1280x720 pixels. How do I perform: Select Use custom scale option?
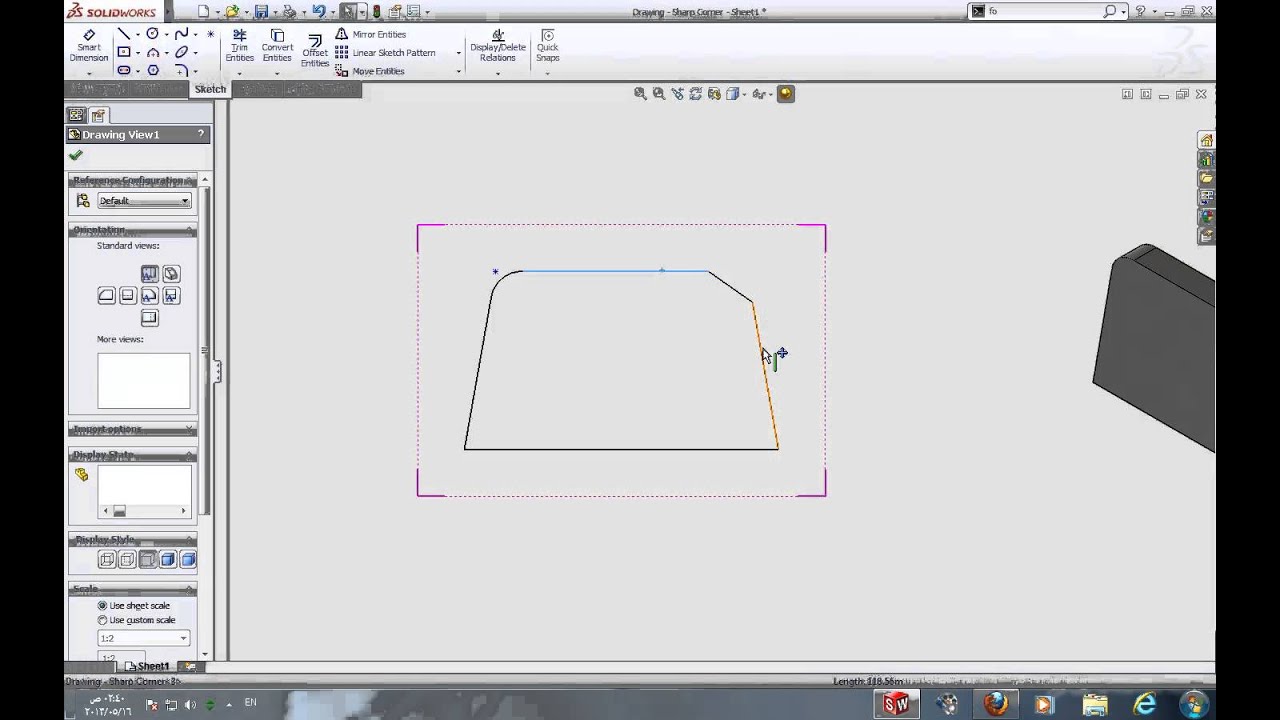click(136, 620)
